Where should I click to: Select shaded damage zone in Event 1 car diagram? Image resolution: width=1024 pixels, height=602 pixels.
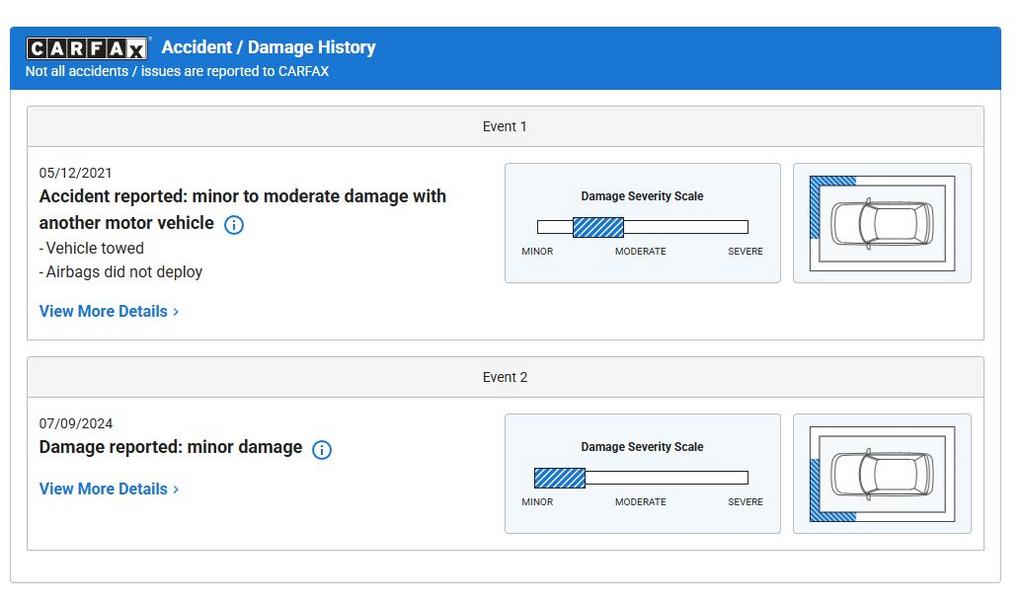(816, 210)
